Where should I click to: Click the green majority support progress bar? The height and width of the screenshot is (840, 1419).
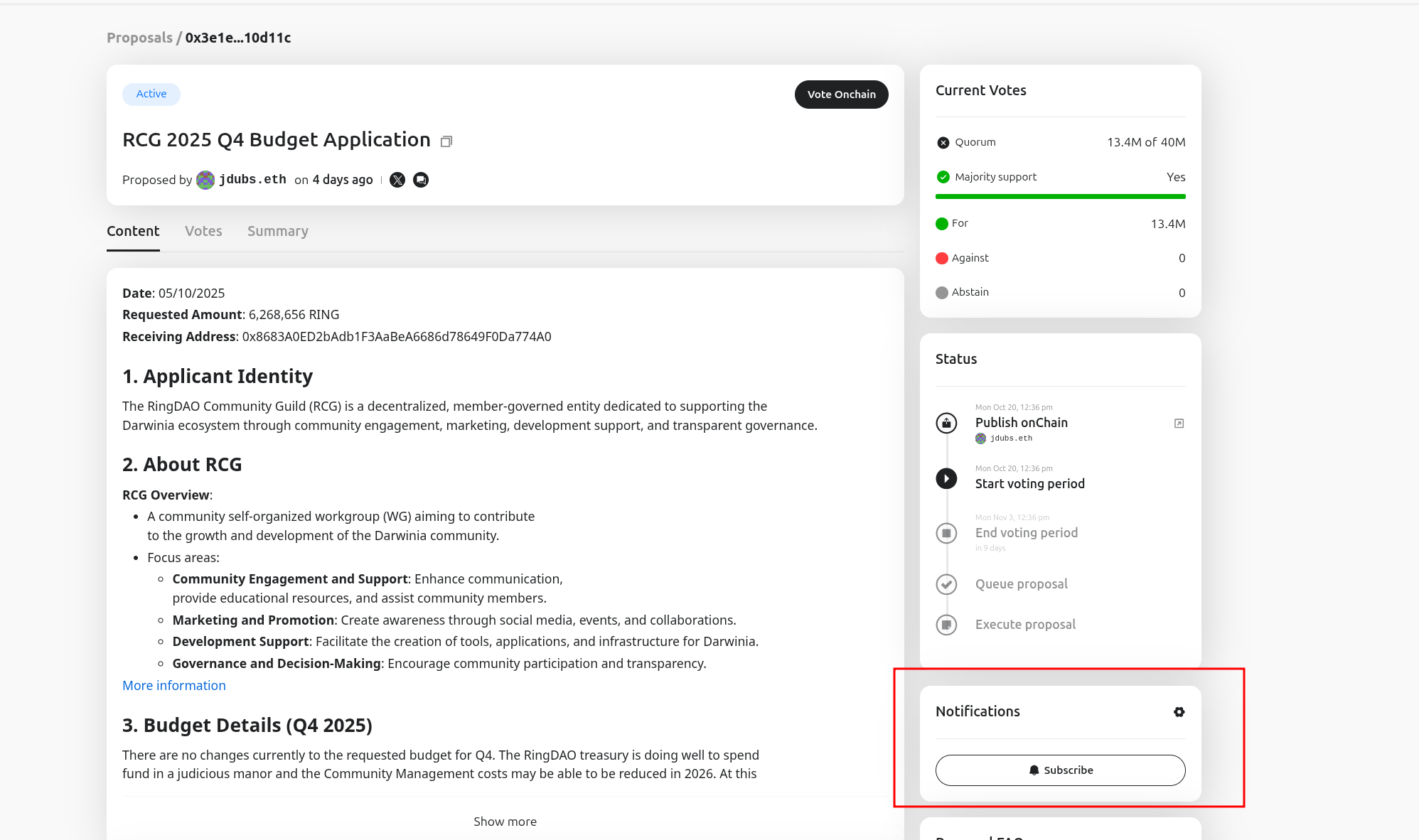coord(1060,196)
